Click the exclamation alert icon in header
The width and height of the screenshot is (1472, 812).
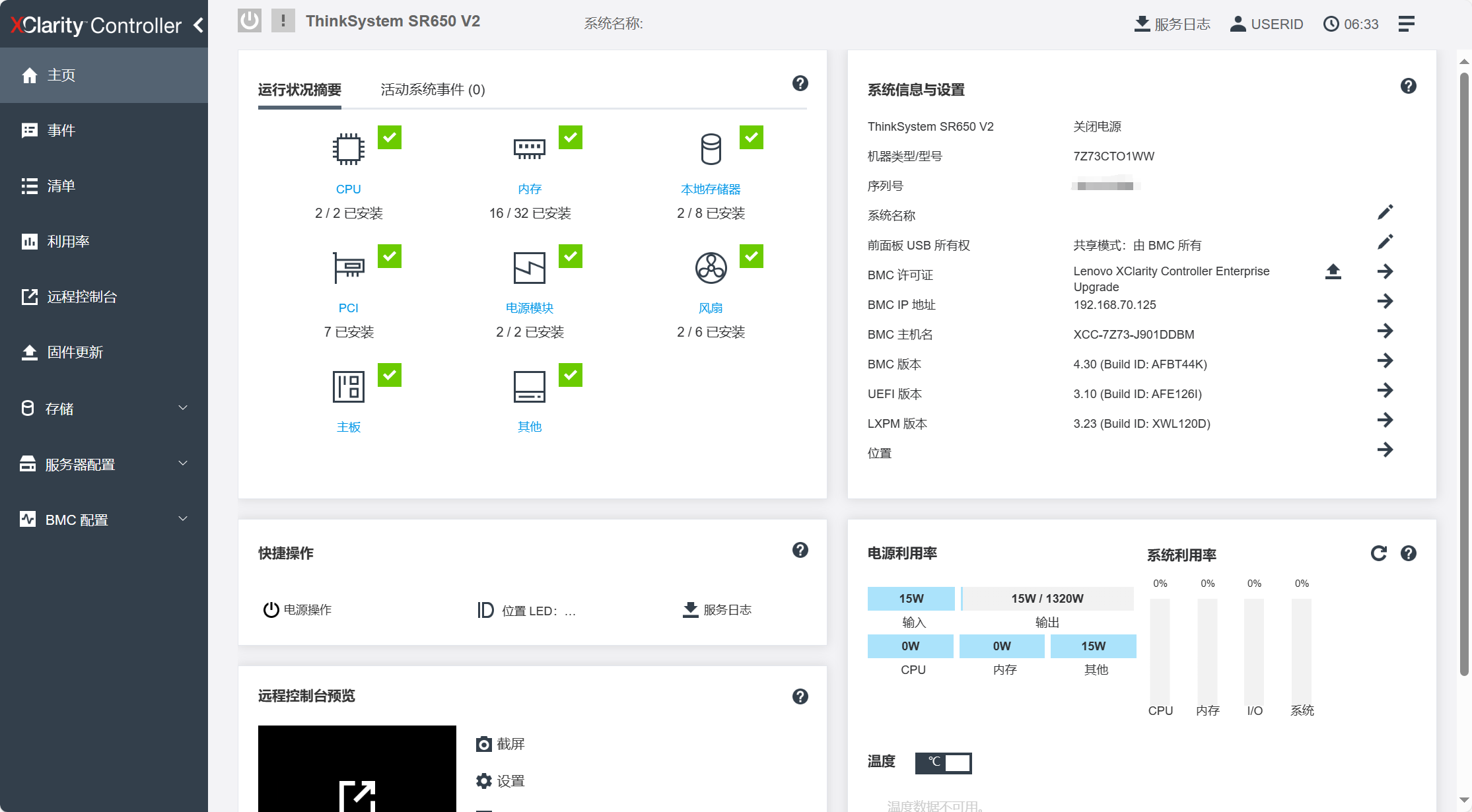[283, 20]
